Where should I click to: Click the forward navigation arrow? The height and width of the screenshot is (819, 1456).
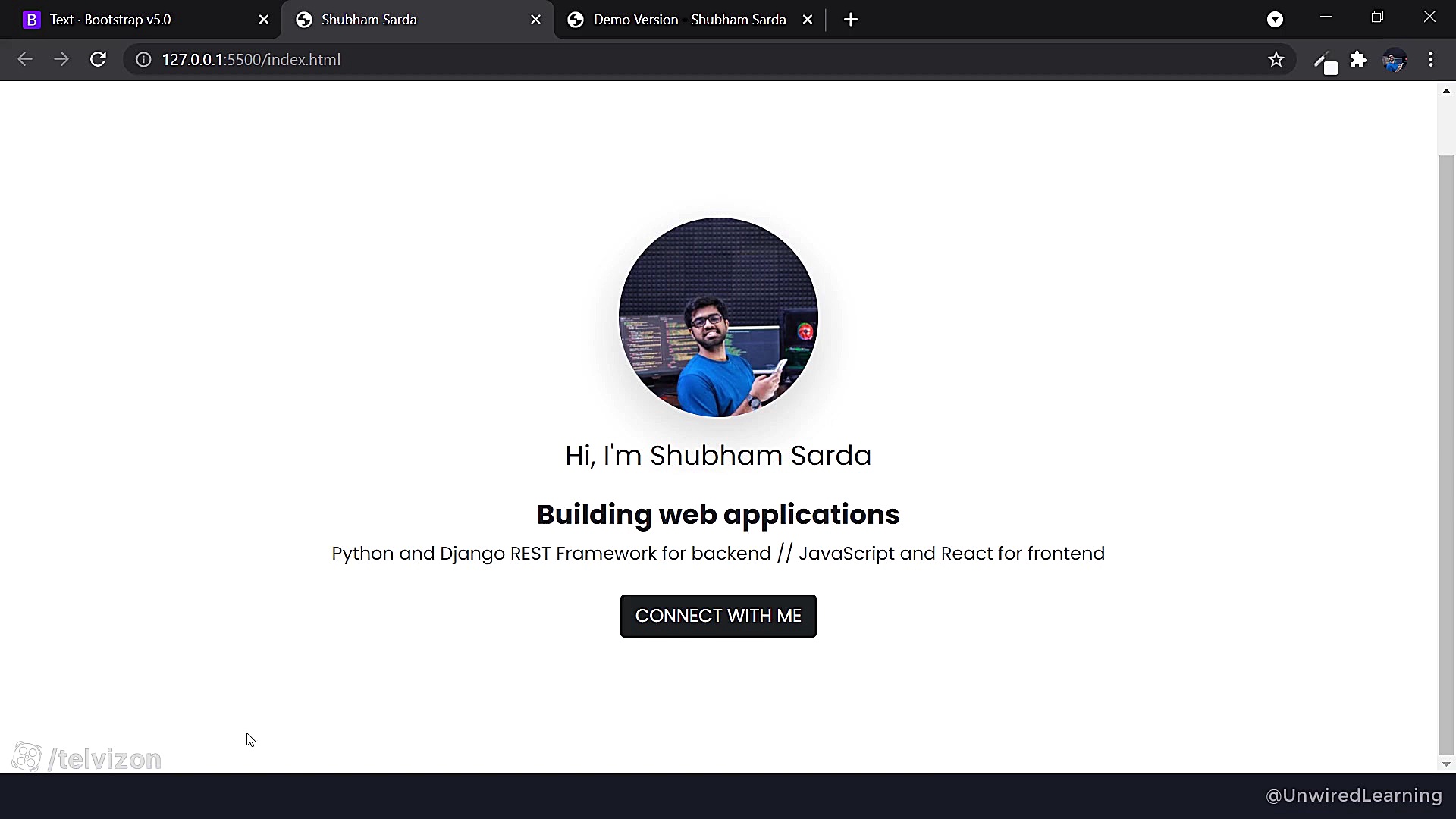point(61,59)
